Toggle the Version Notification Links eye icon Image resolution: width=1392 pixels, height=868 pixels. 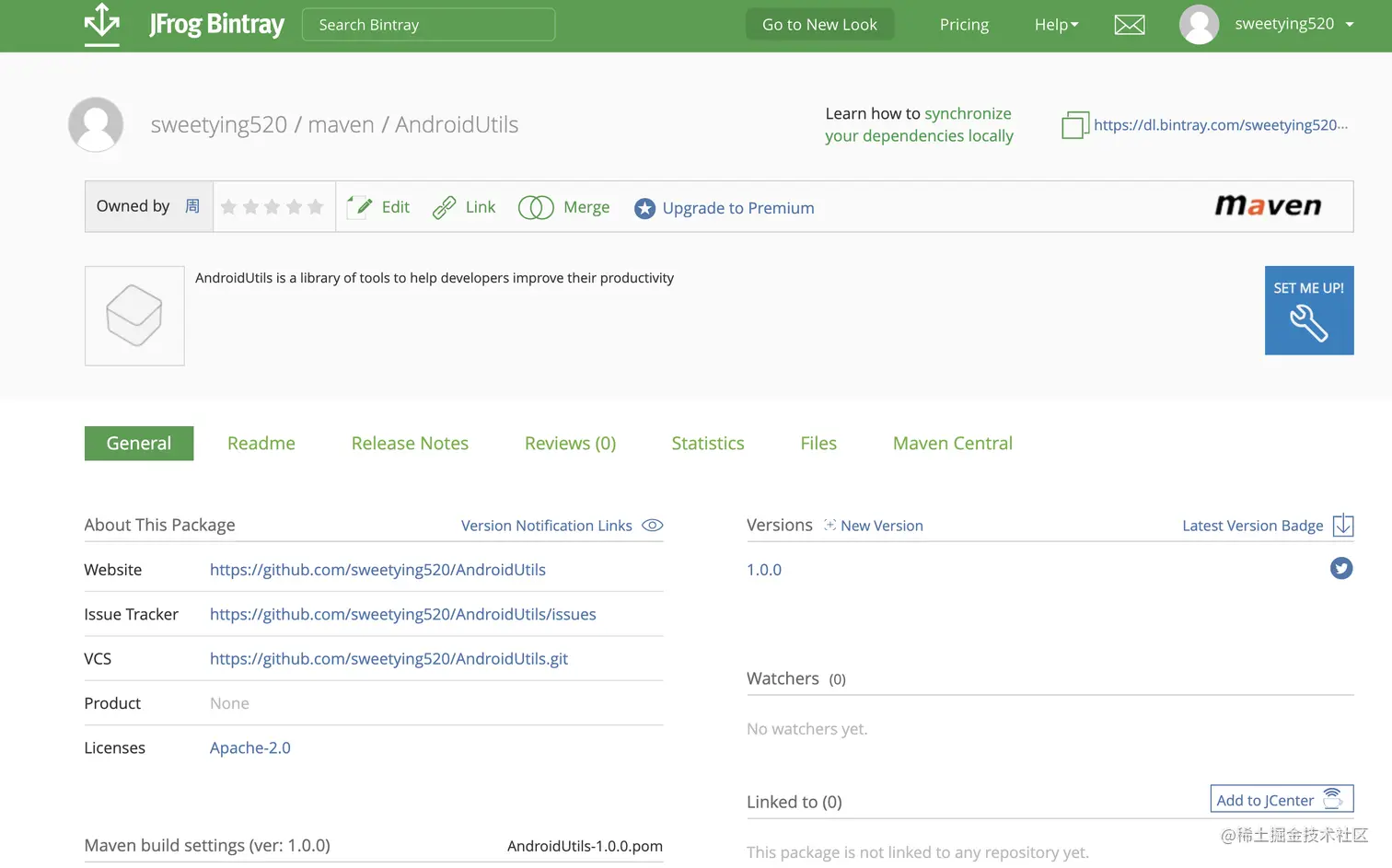(653, 526)
